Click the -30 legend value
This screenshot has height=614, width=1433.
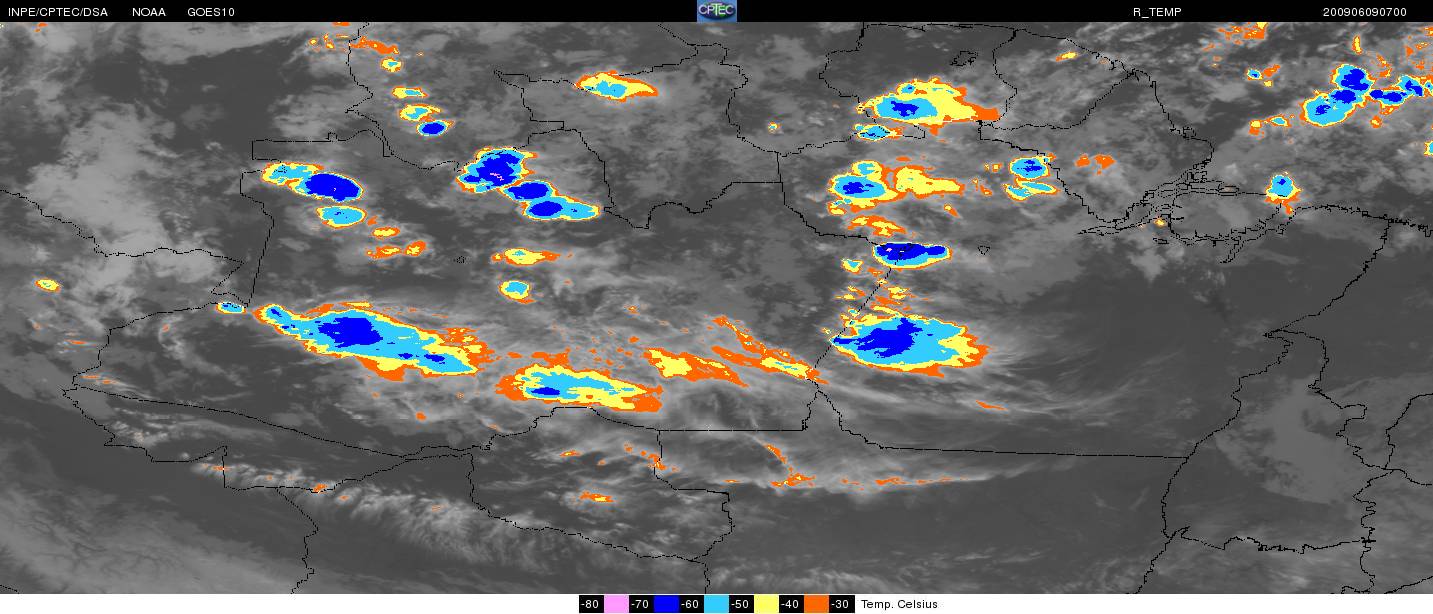click(x=840, y=604)
